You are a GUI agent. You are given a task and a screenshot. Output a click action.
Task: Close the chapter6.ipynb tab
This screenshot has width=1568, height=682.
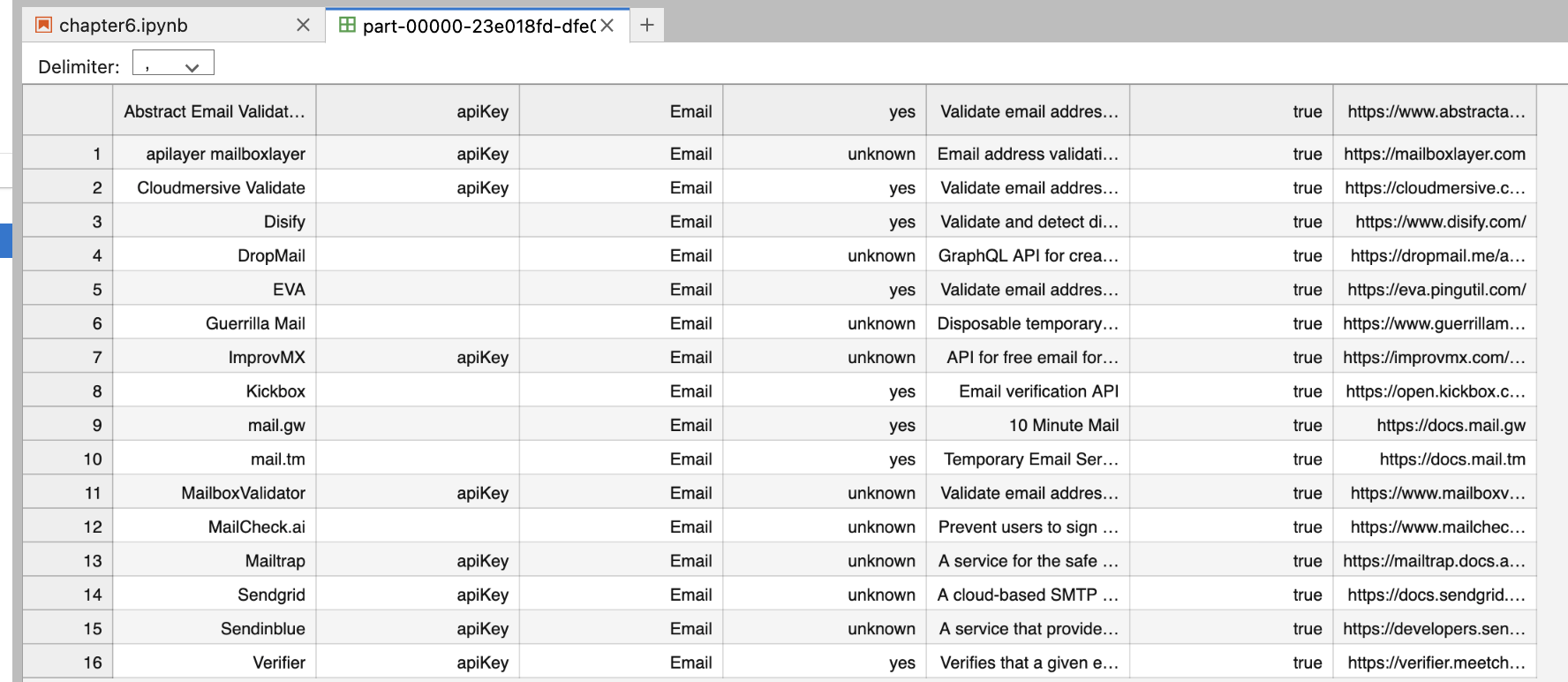pyautogui.click(x=303, y=26)
